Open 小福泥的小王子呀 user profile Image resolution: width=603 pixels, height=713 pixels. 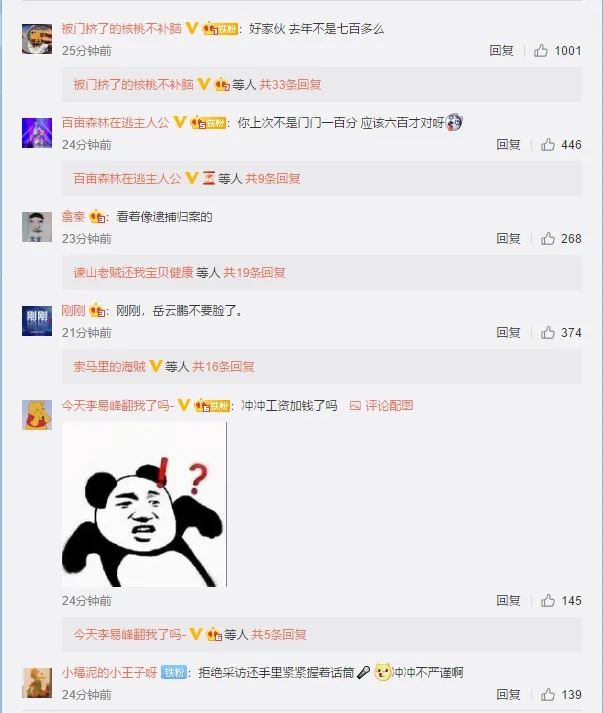coord(110,673)
